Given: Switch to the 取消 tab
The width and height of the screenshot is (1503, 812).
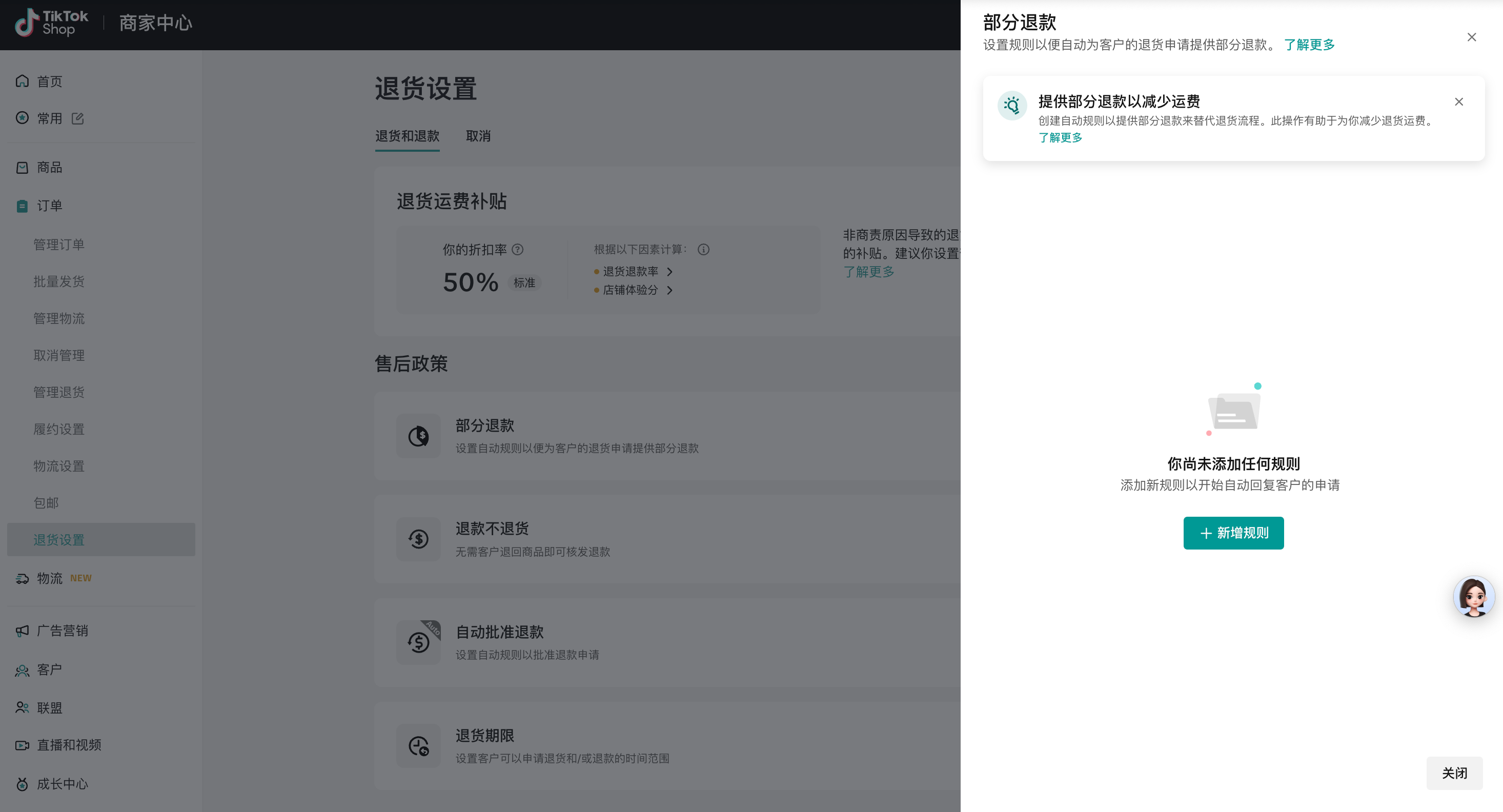Looking at the screenshot, I should 478,136.
